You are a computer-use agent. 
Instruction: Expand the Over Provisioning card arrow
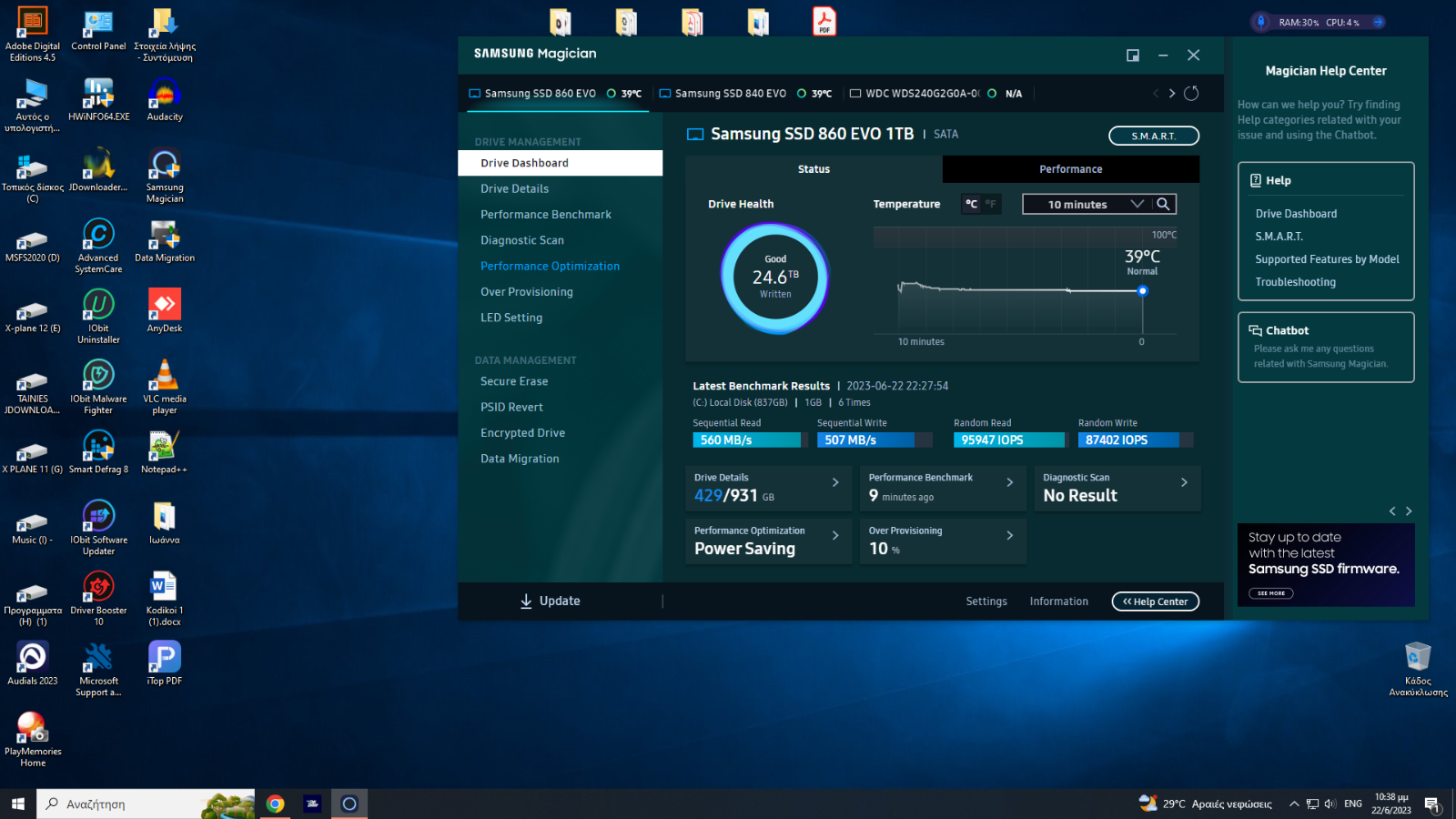tap(1009, 535)
